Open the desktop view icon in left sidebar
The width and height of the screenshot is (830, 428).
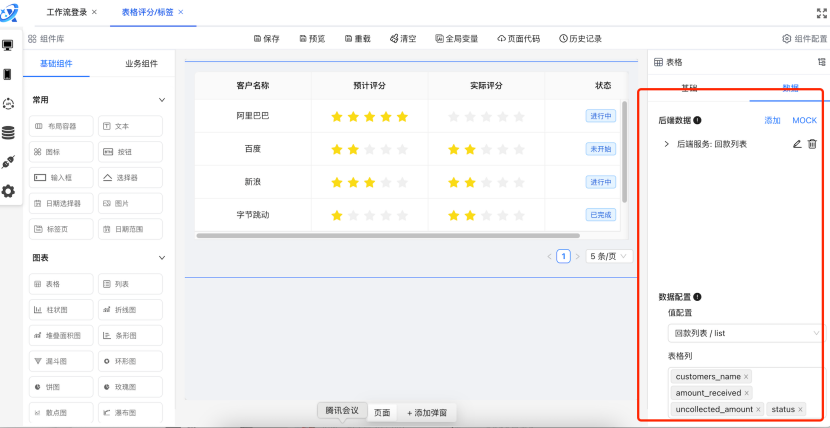pyautogui.click(x=8, y=45)
